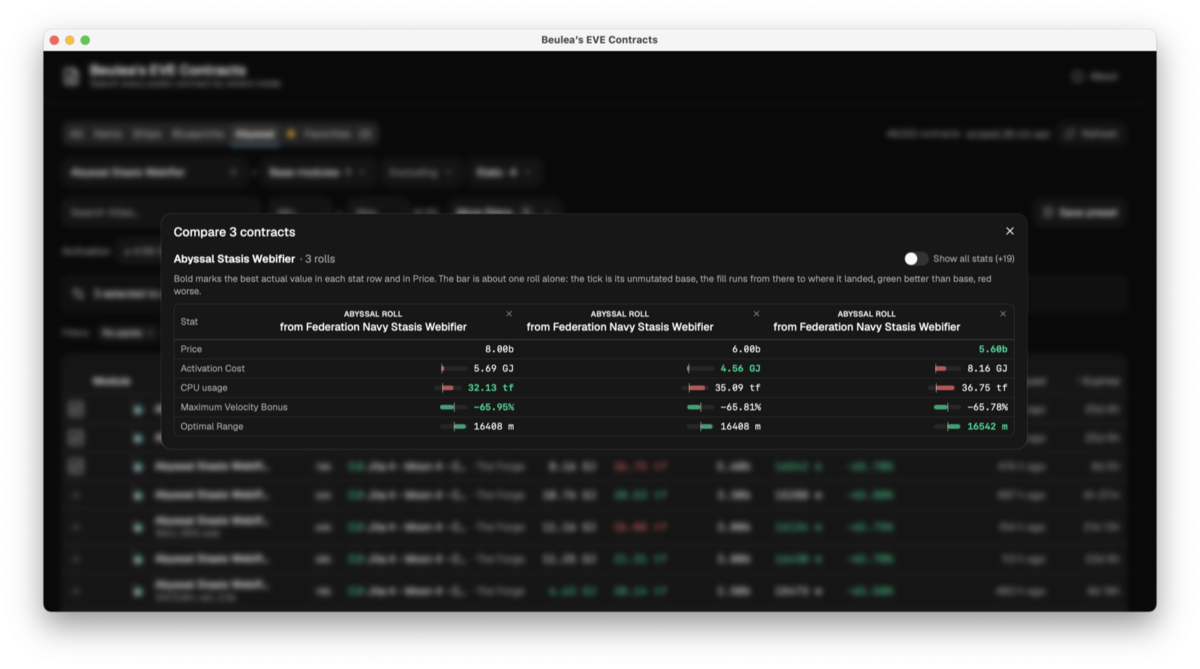Select the Optimal Range row label
This screenshot has height=669, width=1200.
212,427
